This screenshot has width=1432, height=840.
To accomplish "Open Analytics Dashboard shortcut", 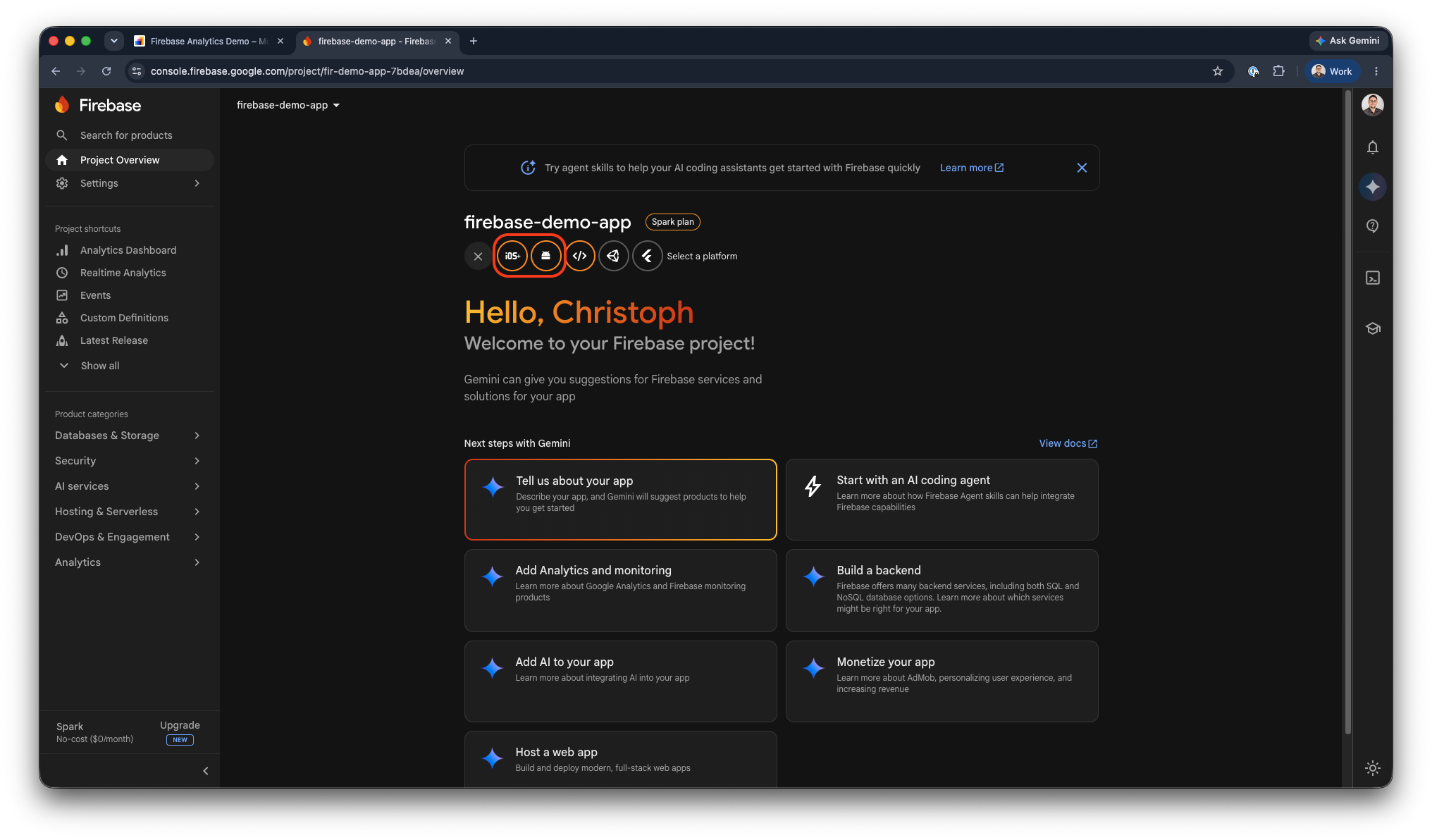I will (130, 250).
